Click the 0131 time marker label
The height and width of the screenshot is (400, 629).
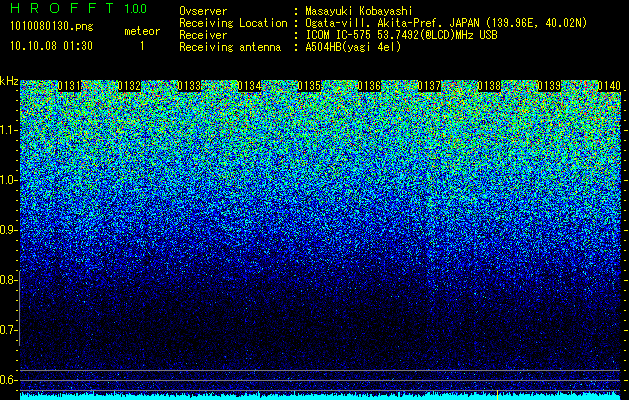coord(69,86)
